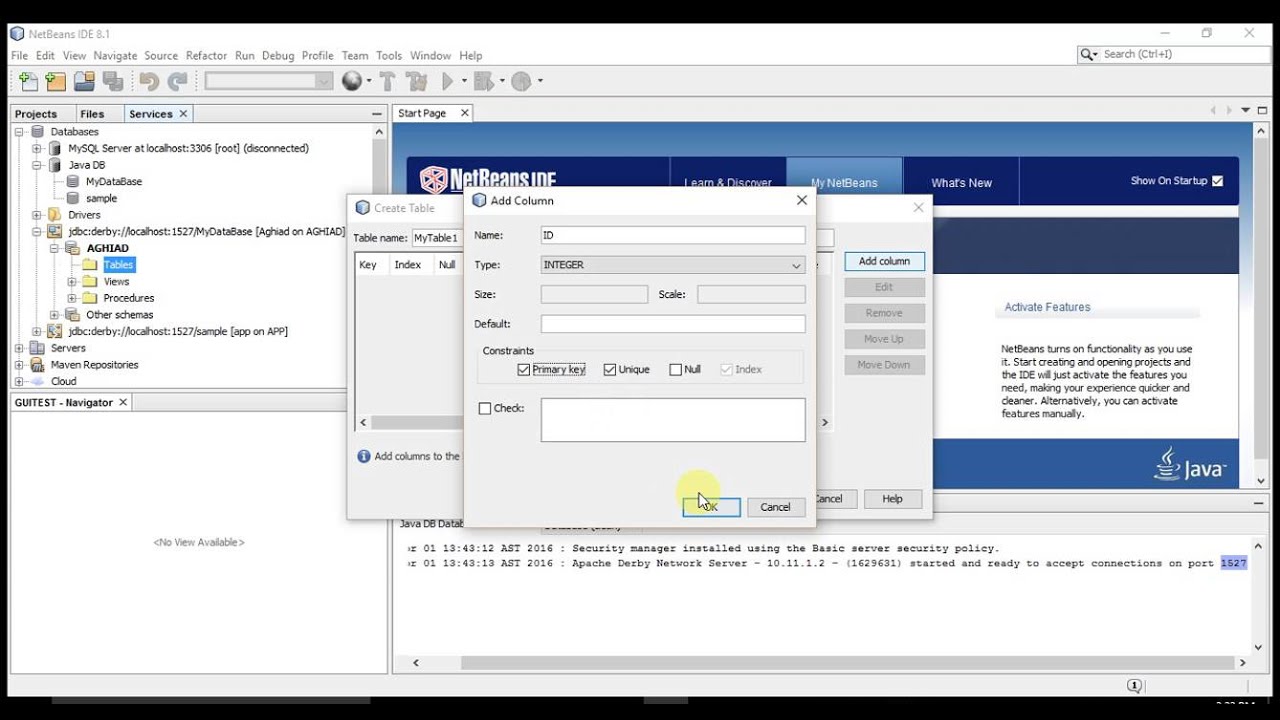
Task: Click the Undo toolbar icon
Action: click(149, 82)
